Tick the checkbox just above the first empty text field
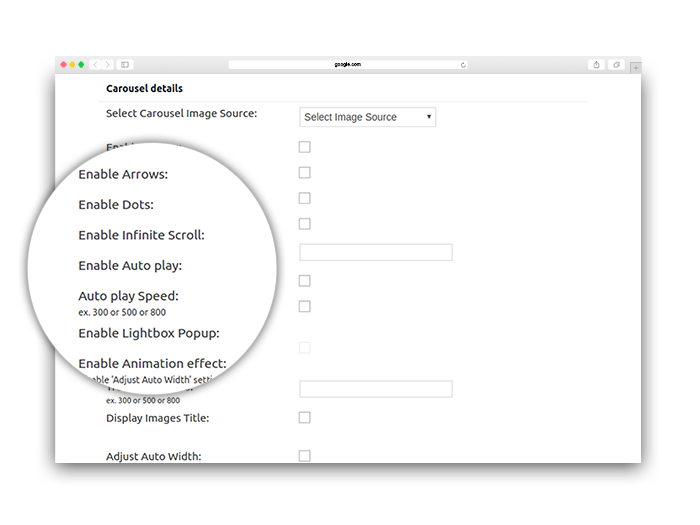This screenshot has width=700, height=525. tap(304, 224)
